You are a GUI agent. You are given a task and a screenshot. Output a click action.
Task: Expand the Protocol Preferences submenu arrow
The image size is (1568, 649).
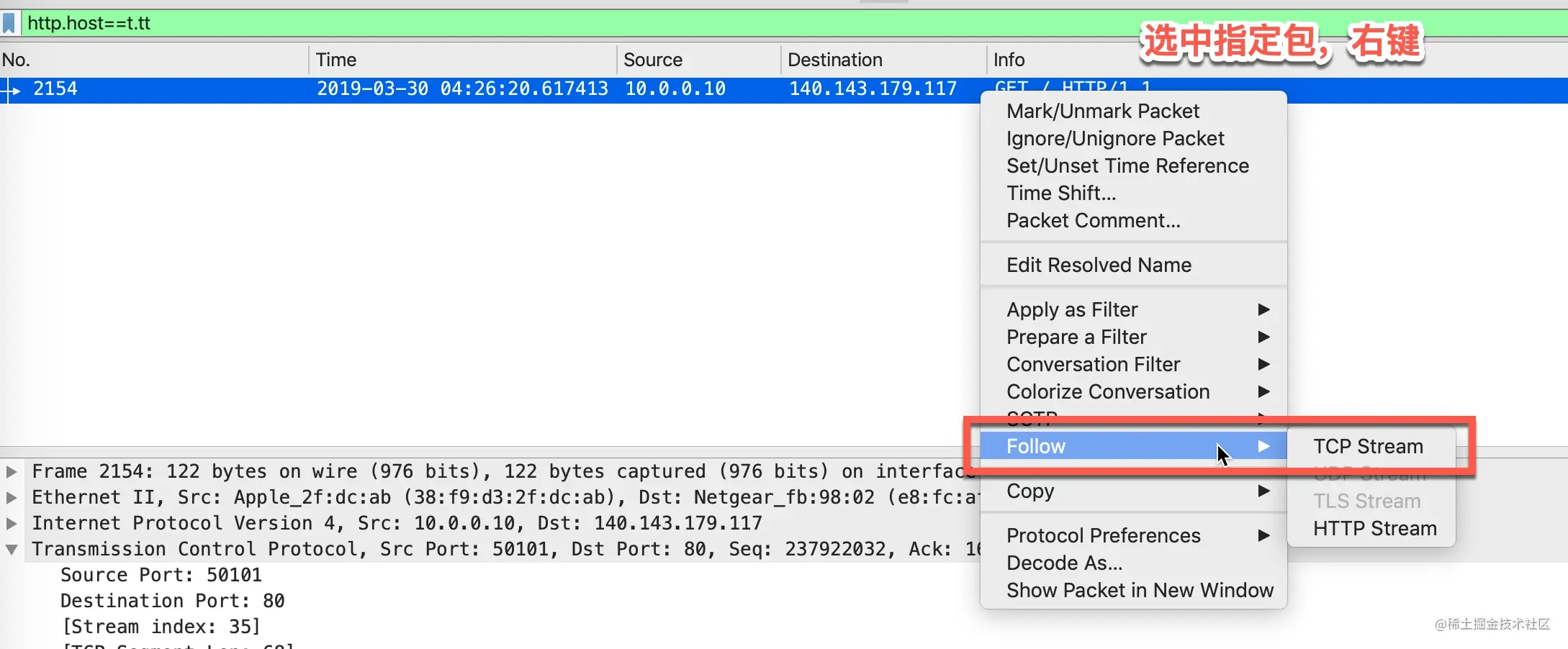tap(1263, 535)
